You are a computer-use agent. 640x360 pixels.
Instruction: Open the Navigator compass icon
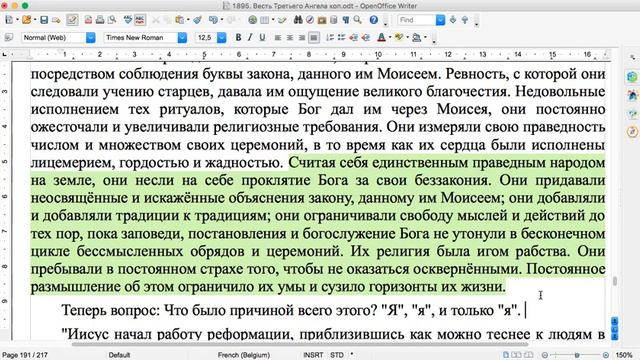[310, 20]
